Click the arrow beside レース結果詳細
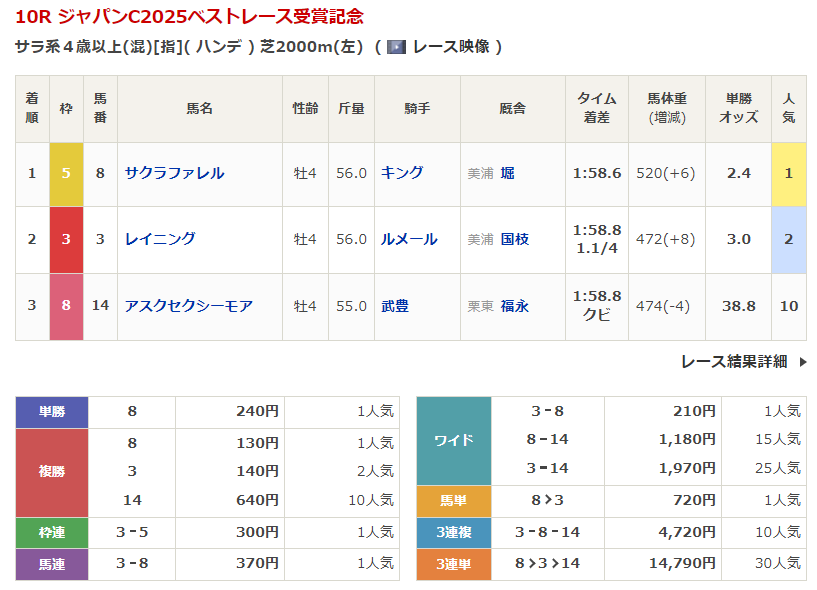Viewport: 817px width, 590px height. tap(802, 362)
